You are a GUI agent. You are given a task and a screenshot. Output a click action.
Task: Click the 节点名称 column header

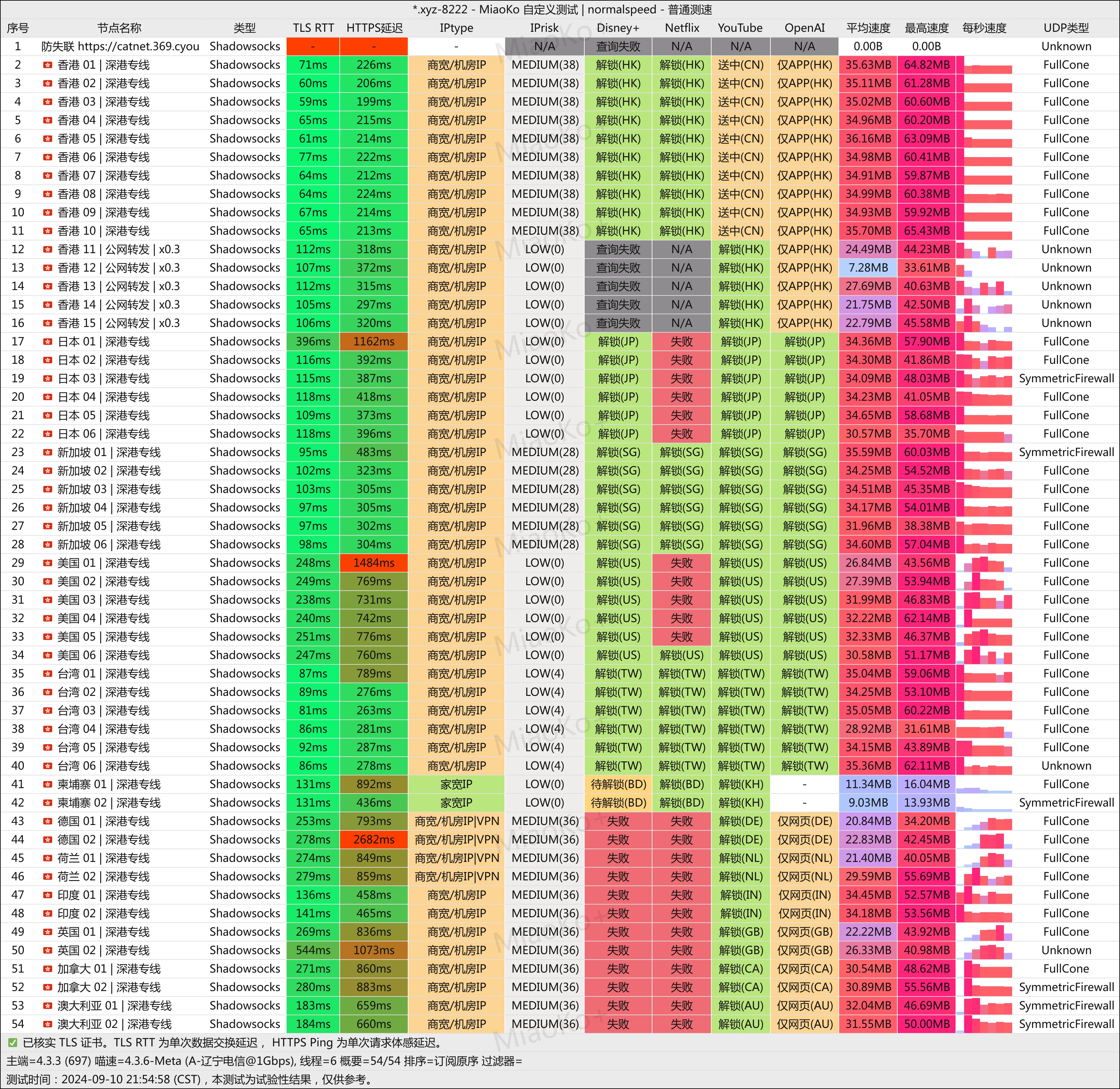click(119, 28)
